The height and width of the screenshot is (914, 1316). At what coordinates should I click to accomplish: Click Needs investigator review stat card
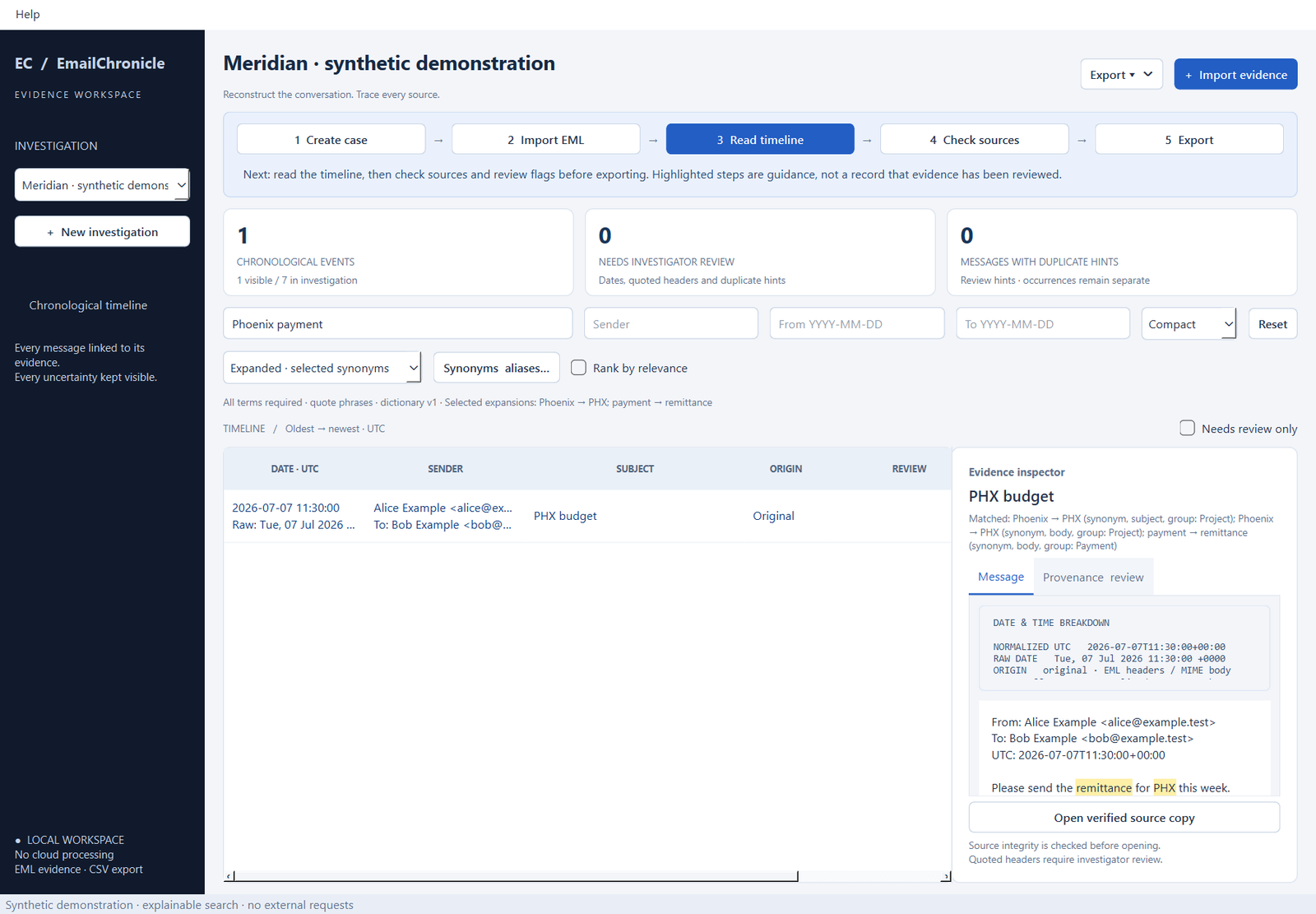tap(760, 252)
